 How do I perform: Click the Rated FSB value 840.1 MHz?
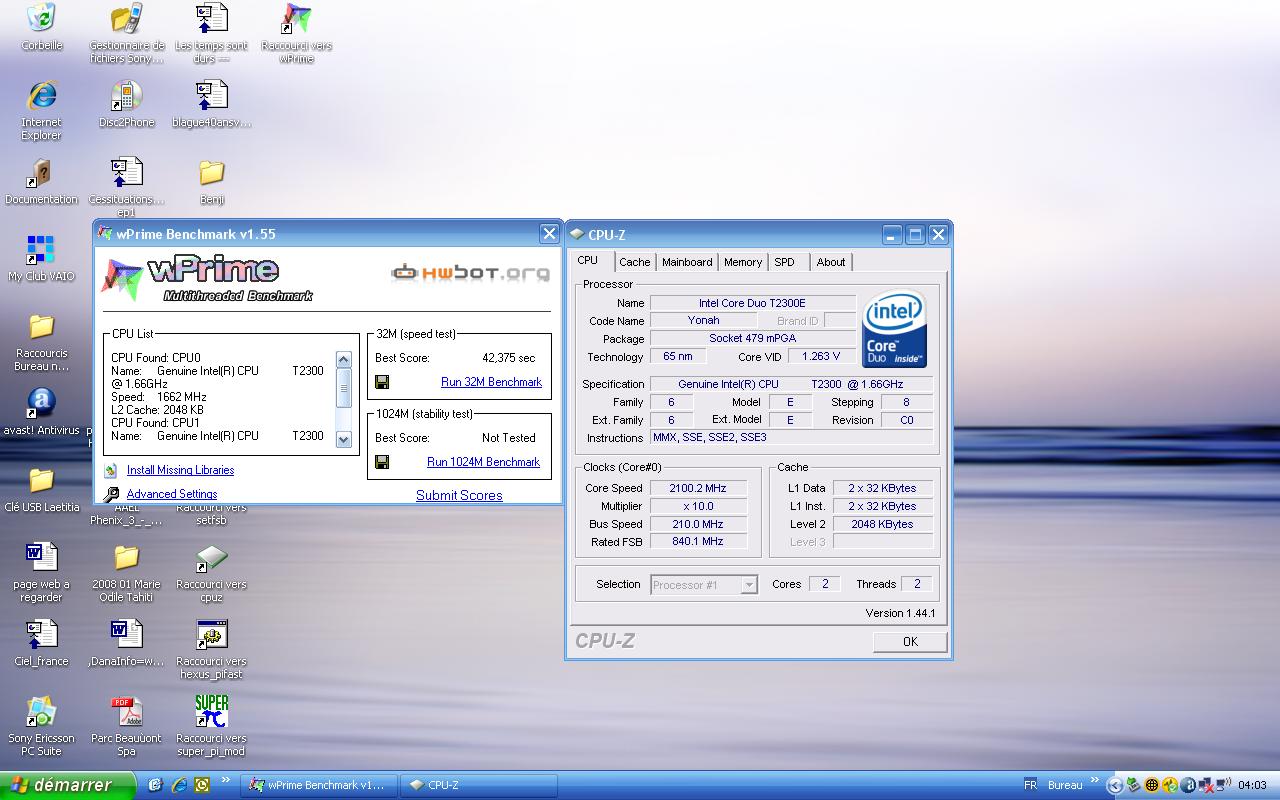click(698, 542)
